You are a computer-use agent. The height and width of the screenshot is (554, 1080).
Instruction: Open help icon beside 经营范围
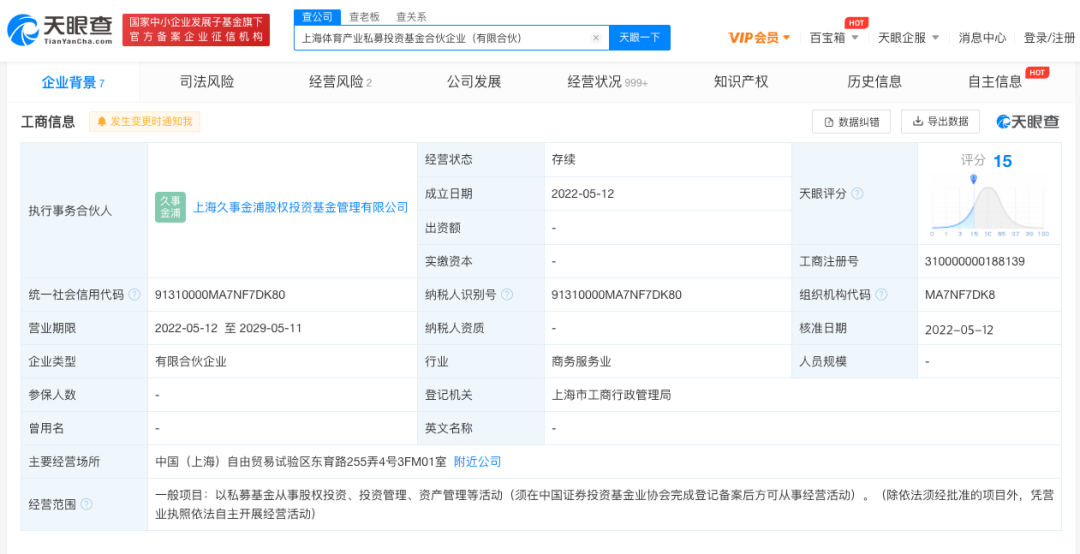86,504
